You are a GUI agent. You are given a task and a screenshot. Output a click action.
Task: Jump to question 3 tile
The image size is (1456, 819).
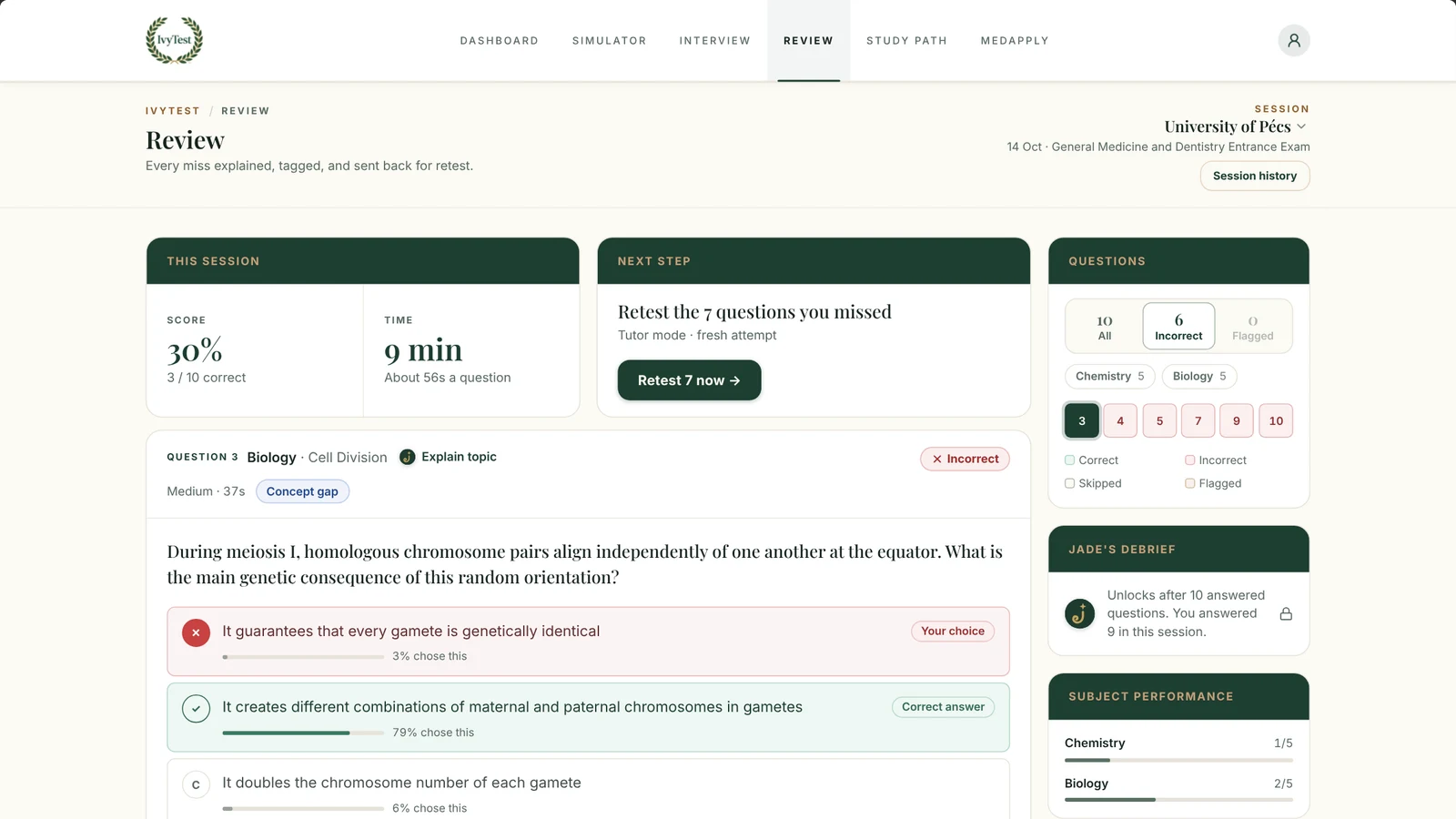(x=1082, y=420)
